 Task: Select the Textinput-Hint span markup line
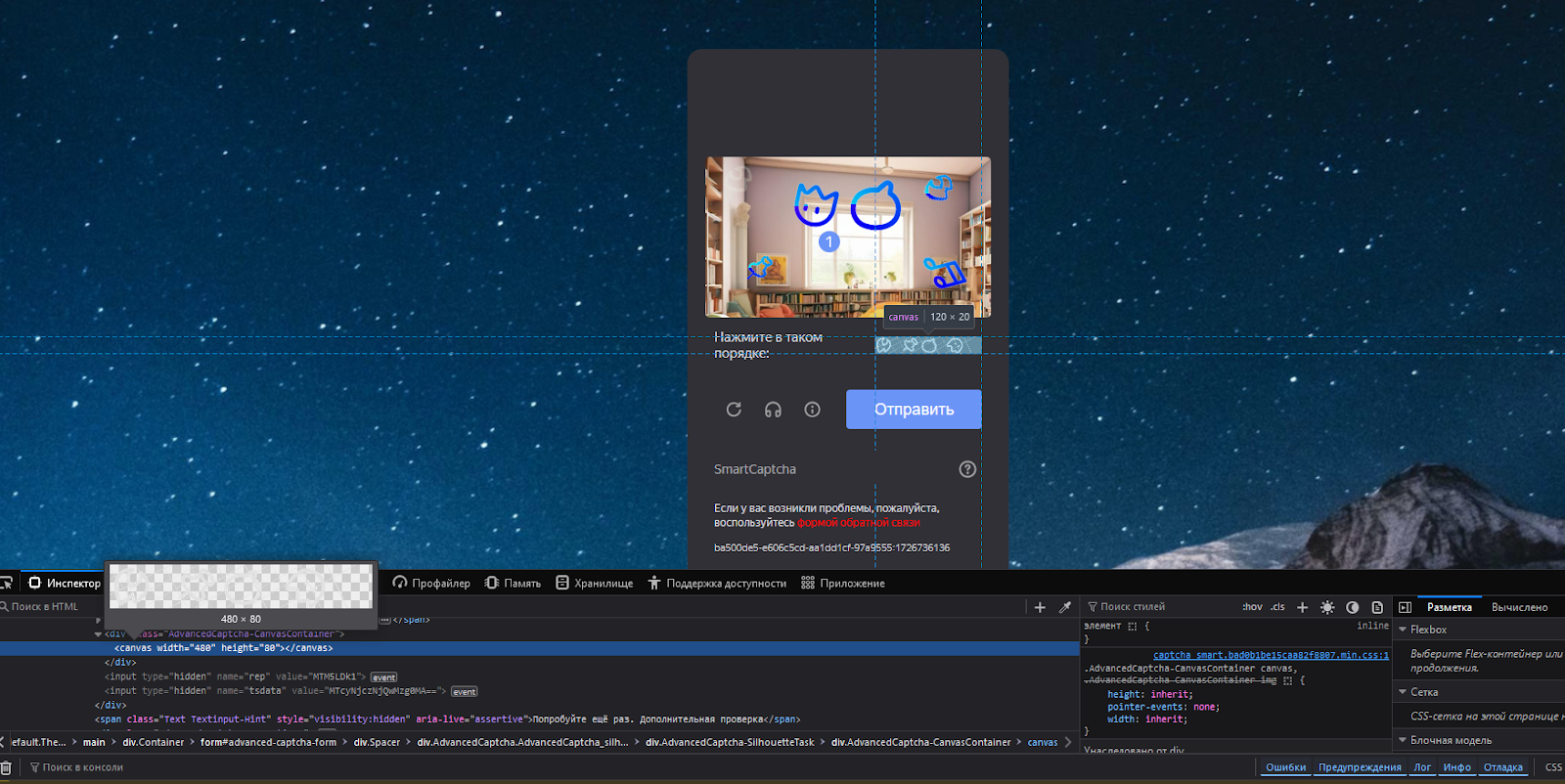point(447,719)
